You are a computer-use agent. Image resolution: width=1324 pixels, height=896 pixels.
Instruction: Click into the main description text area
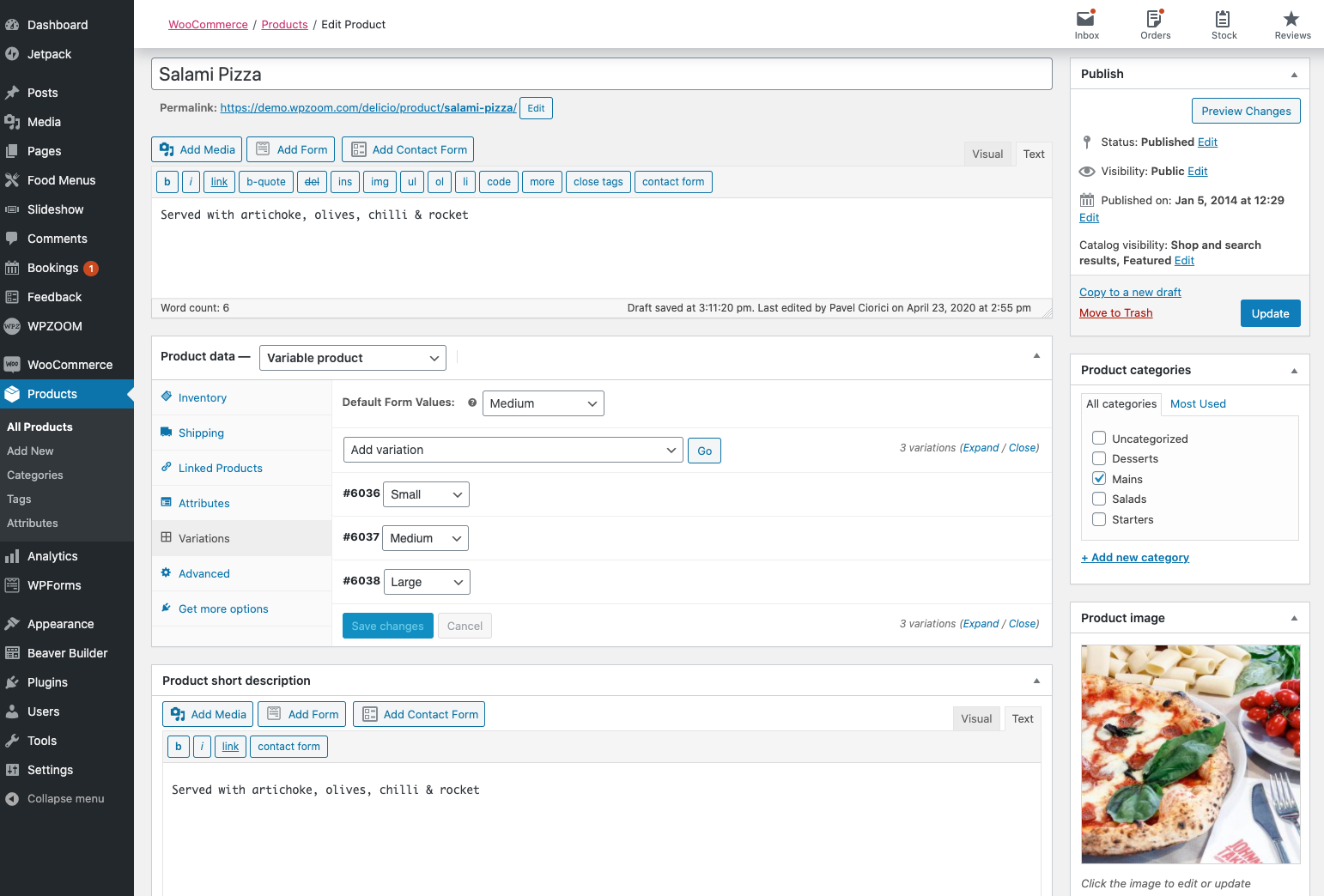602,248
